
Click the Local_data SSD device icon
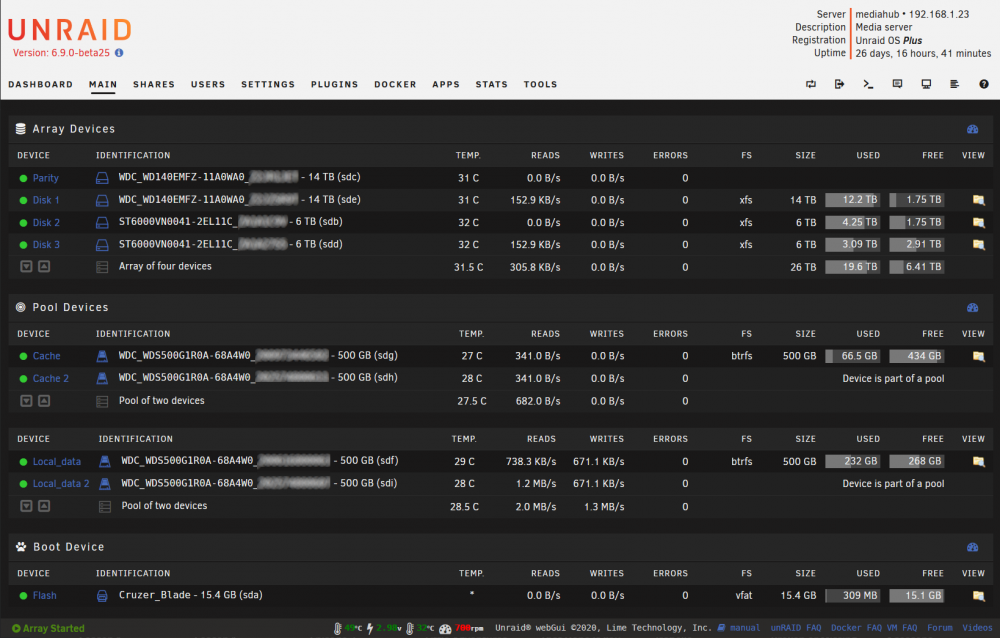[x=105, y=461]
